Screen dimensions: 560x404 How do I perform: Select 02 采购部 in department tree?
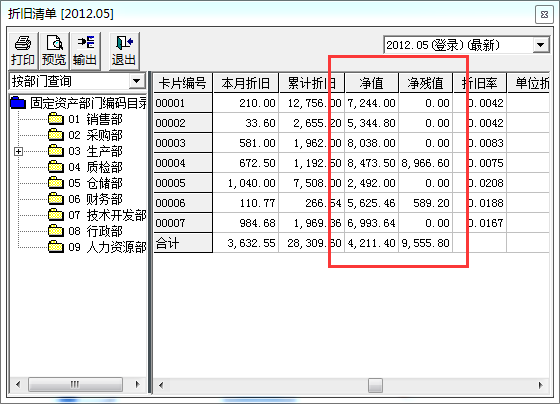[x=95, y=135]
